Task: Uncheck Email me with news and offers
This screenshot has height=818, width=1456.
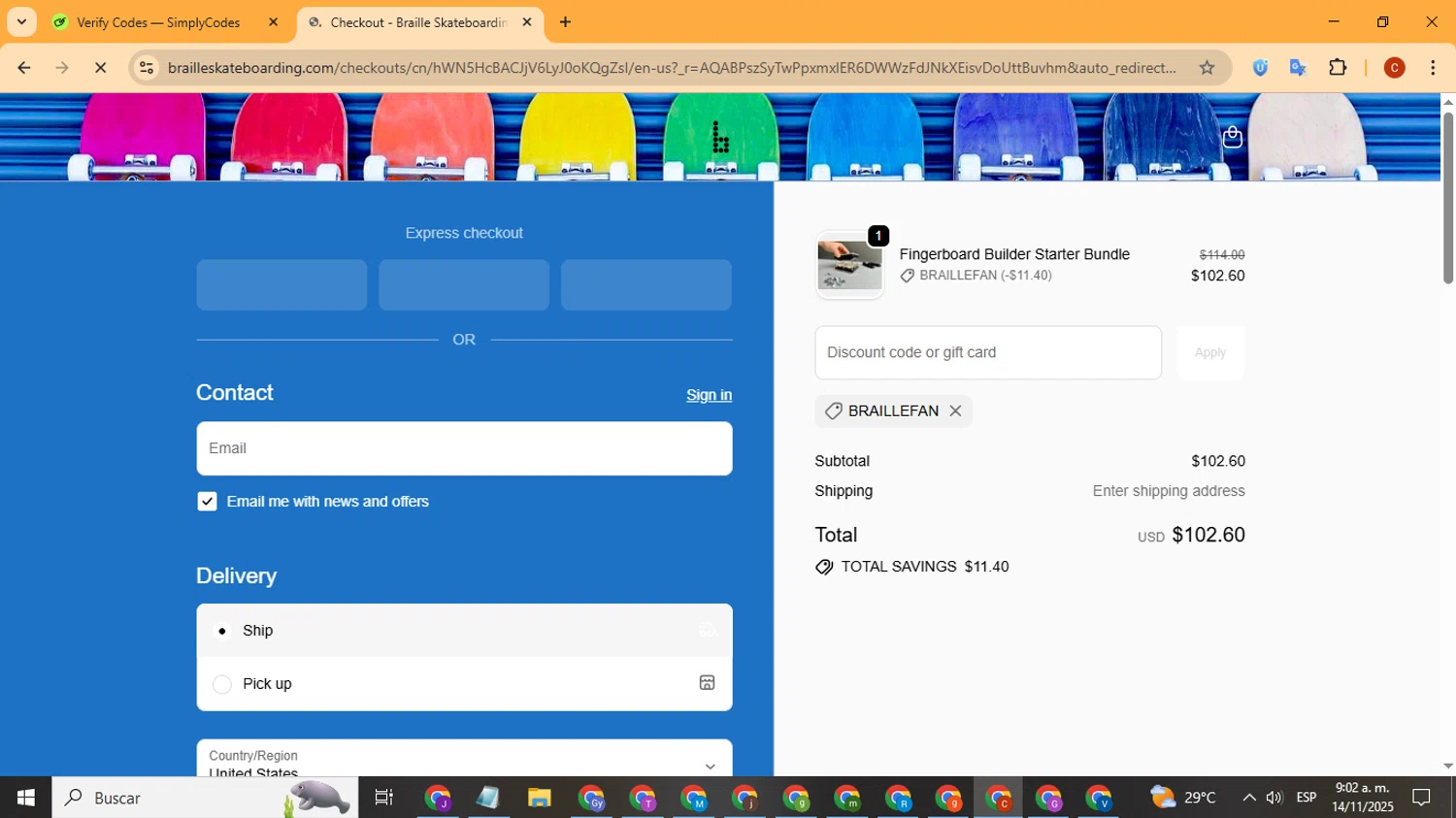Action: (x=207, y=502)
